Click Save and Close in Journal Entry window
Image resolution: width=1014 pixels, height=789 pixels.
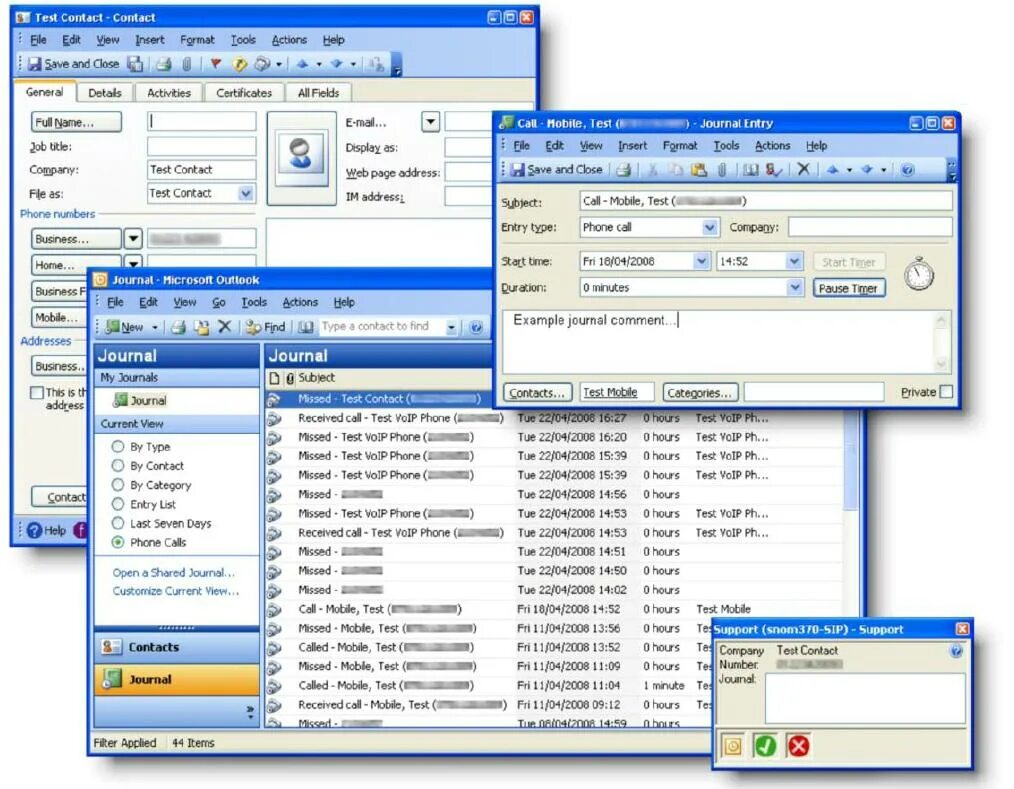[557, 169]
